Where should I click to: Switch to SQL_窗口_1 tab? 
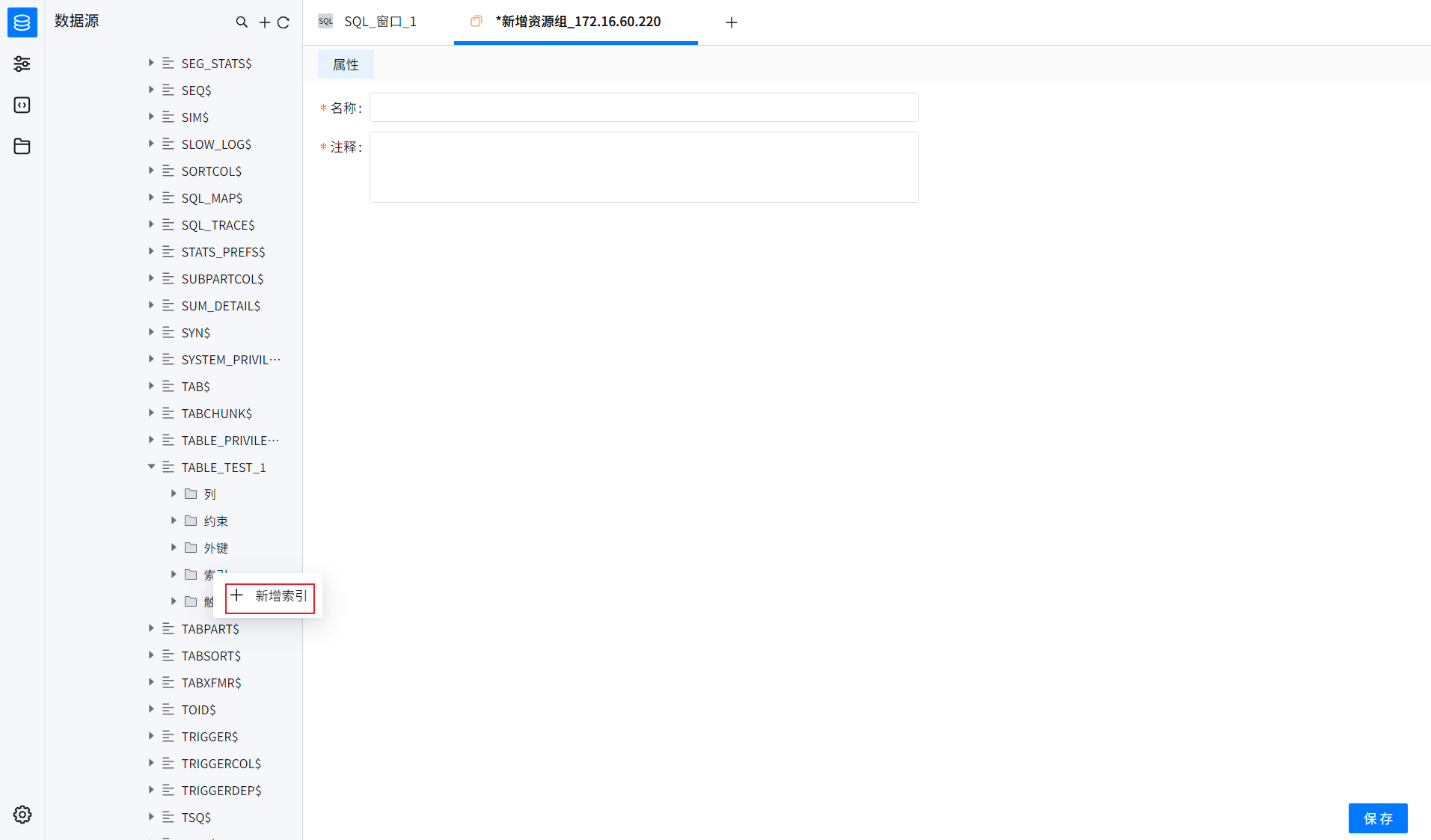(379, 22)
